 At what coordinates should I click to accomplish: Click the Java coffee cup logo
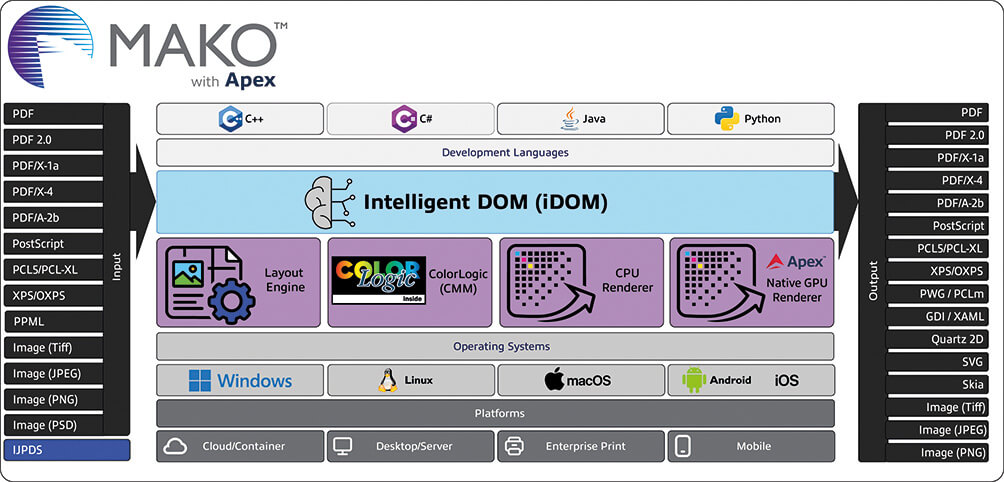[x=569, y=119]
